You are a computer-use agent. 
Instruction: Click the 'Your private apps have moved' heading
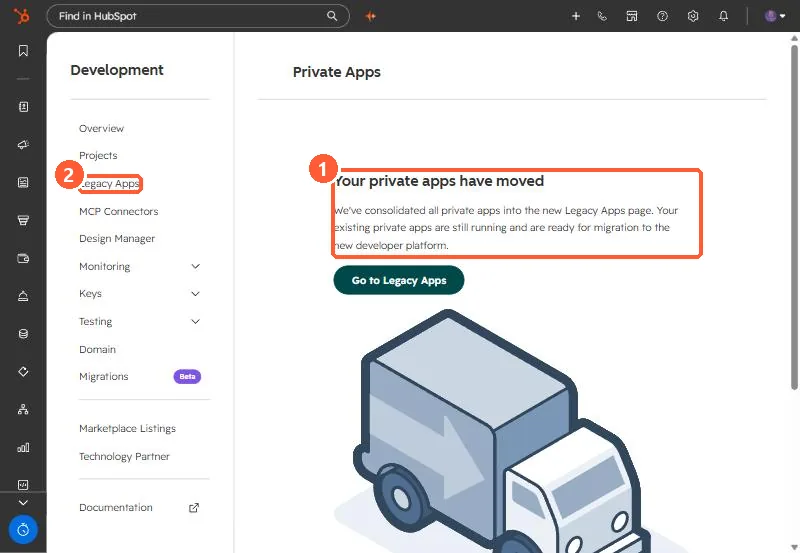click(439, 181)
